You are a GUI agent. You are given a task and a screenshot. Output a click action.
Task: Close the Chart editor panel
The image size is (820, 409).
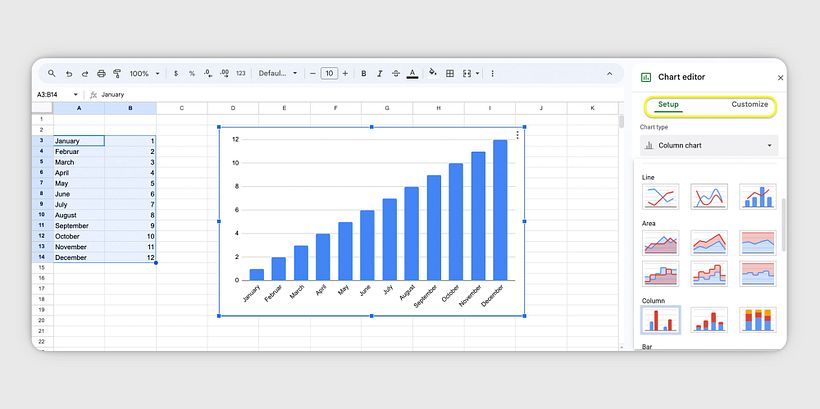[780, 77]
